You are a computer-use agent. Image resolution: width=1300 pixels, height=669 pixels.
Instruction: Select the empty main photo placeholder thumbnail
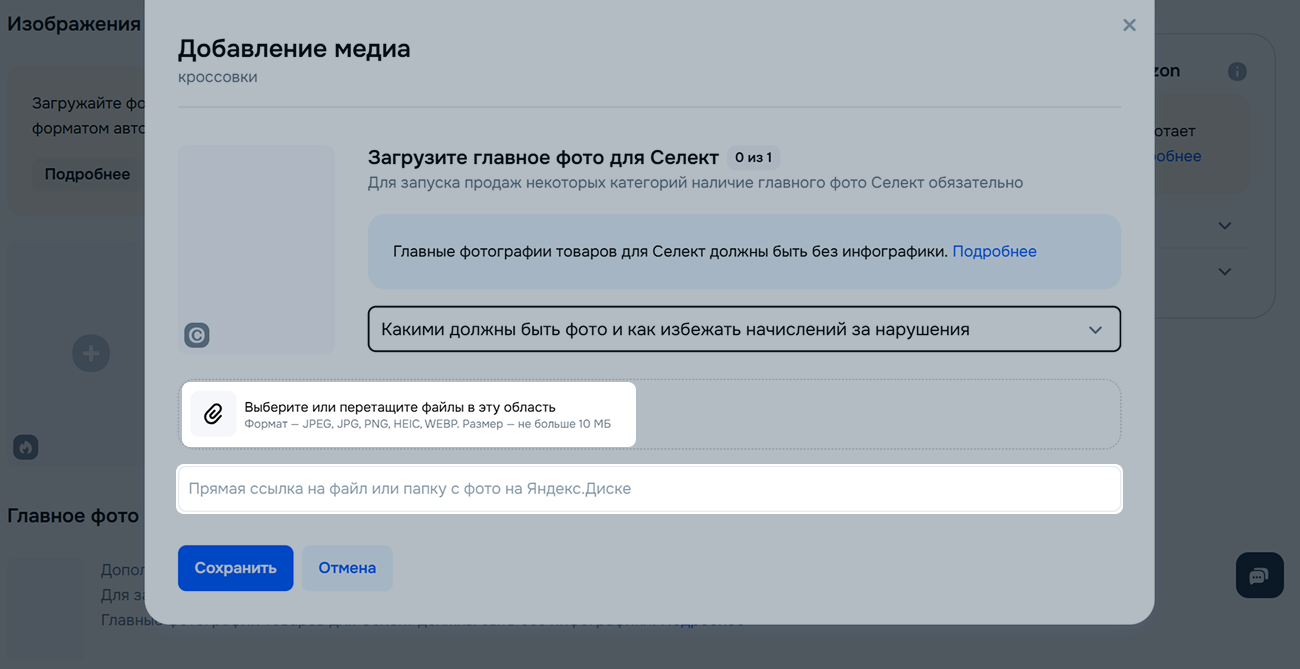[x=256, y=240]
